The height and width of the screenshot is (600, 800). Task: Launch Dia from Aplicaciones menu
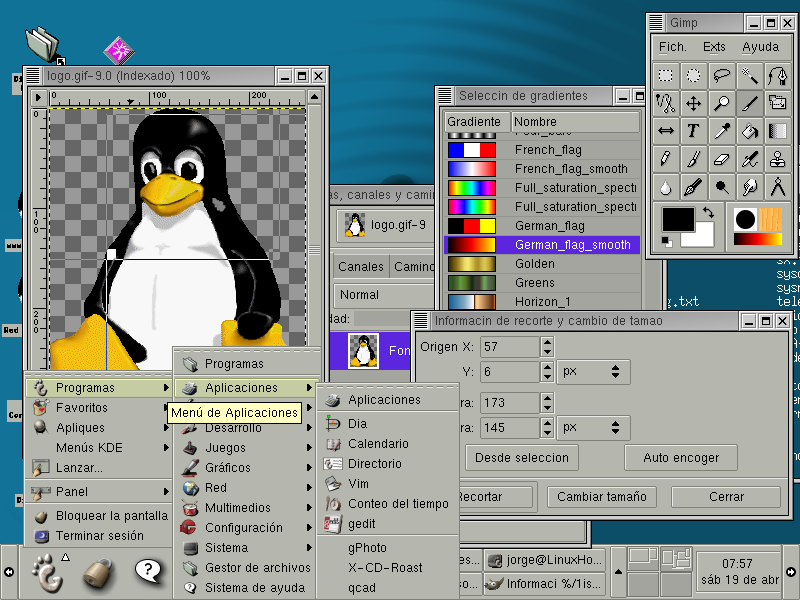(x=388, y=424)
